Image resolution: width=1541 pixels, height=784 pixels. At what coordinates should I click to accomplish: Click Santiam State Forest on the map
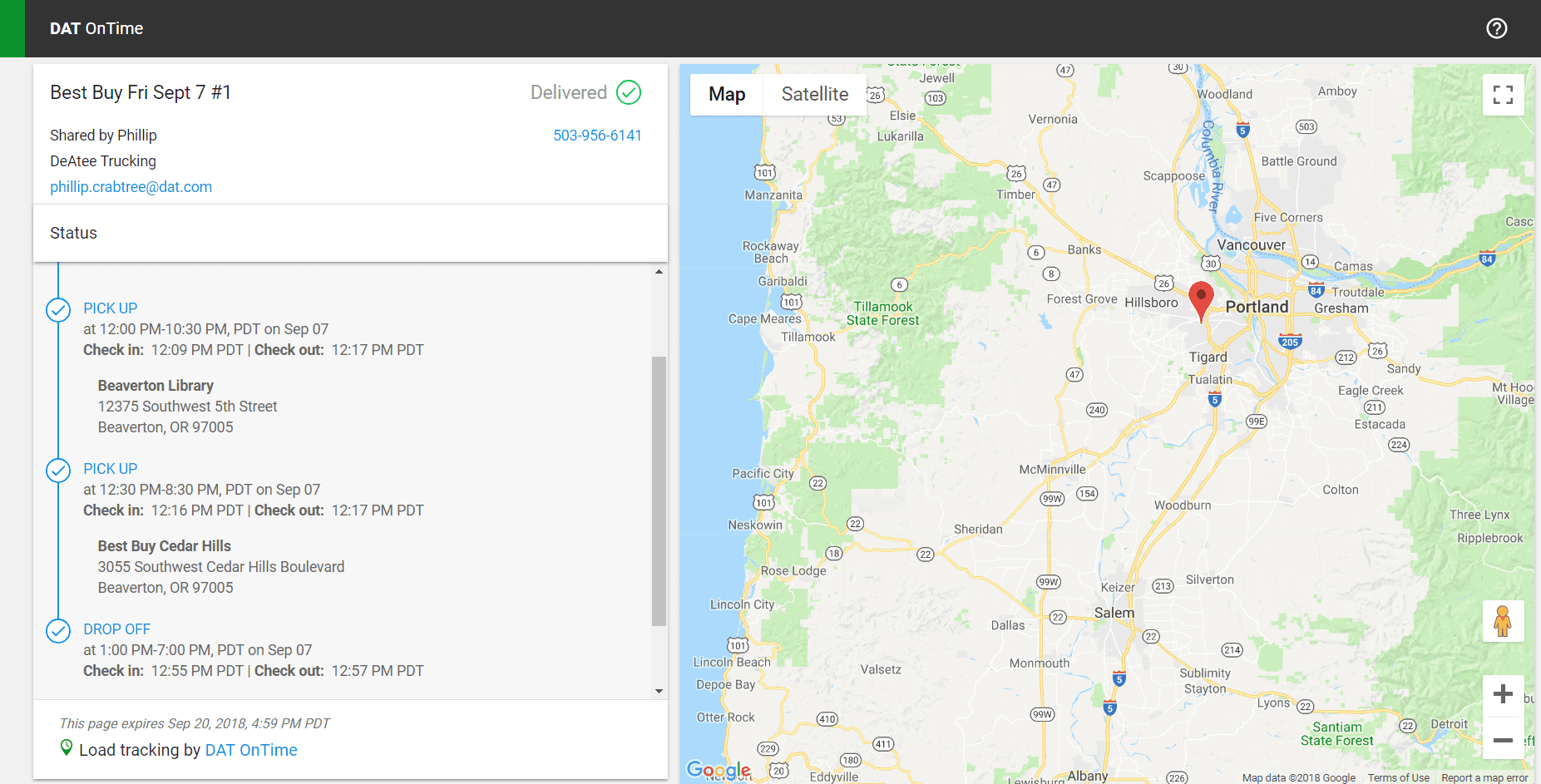pyautogui.click(x=1337, y=734)
